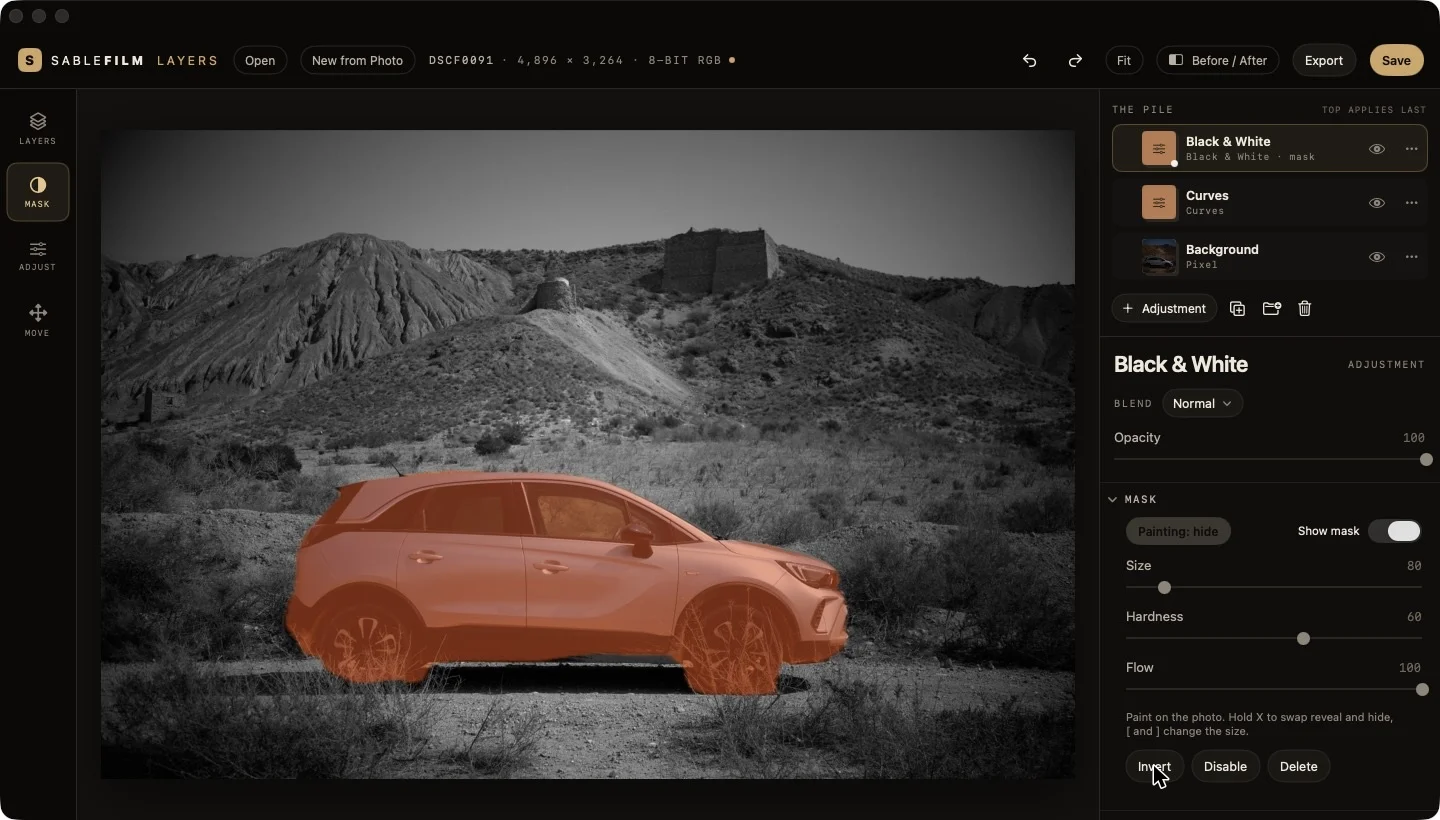Delete the mask
Screen dimensions: 1440x820
(x=1298, y=767)
